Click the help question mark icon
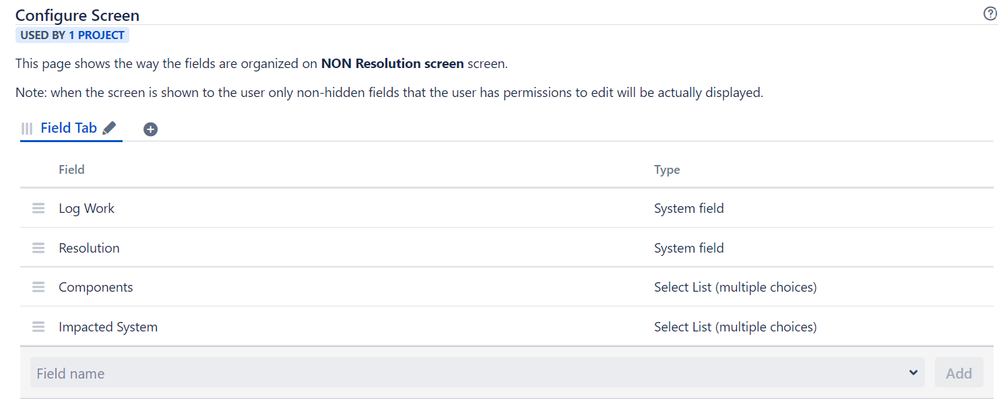Image resolution: width=999 pixels, height=419 pixels. pos(989,15)
